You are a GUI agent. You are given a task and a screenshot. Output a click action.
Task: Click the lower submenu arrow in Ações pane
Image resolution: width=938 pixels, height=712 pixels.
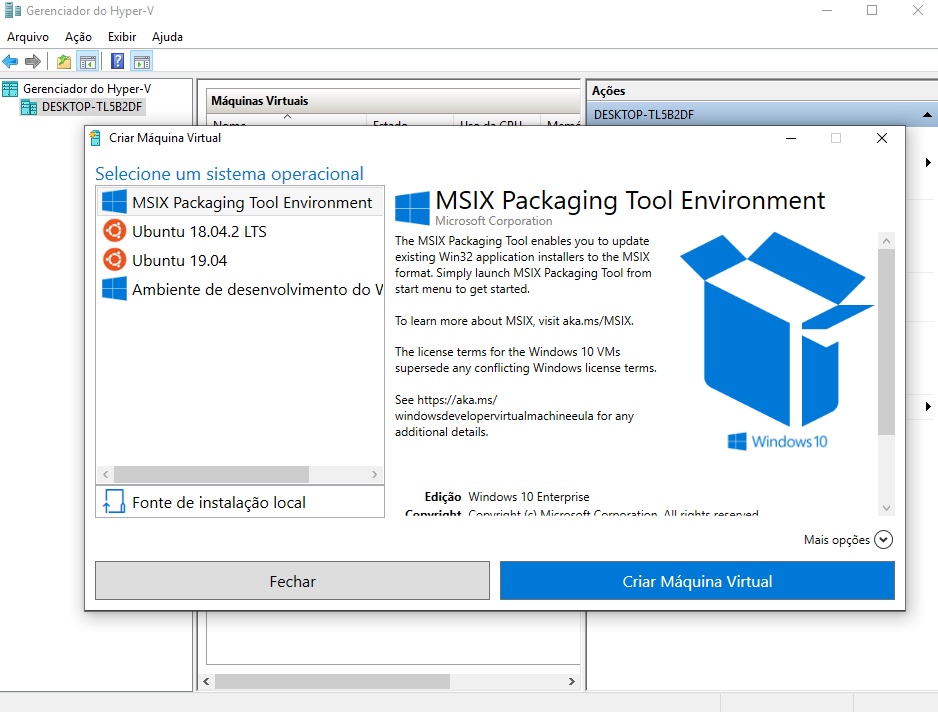pos(928,407)
